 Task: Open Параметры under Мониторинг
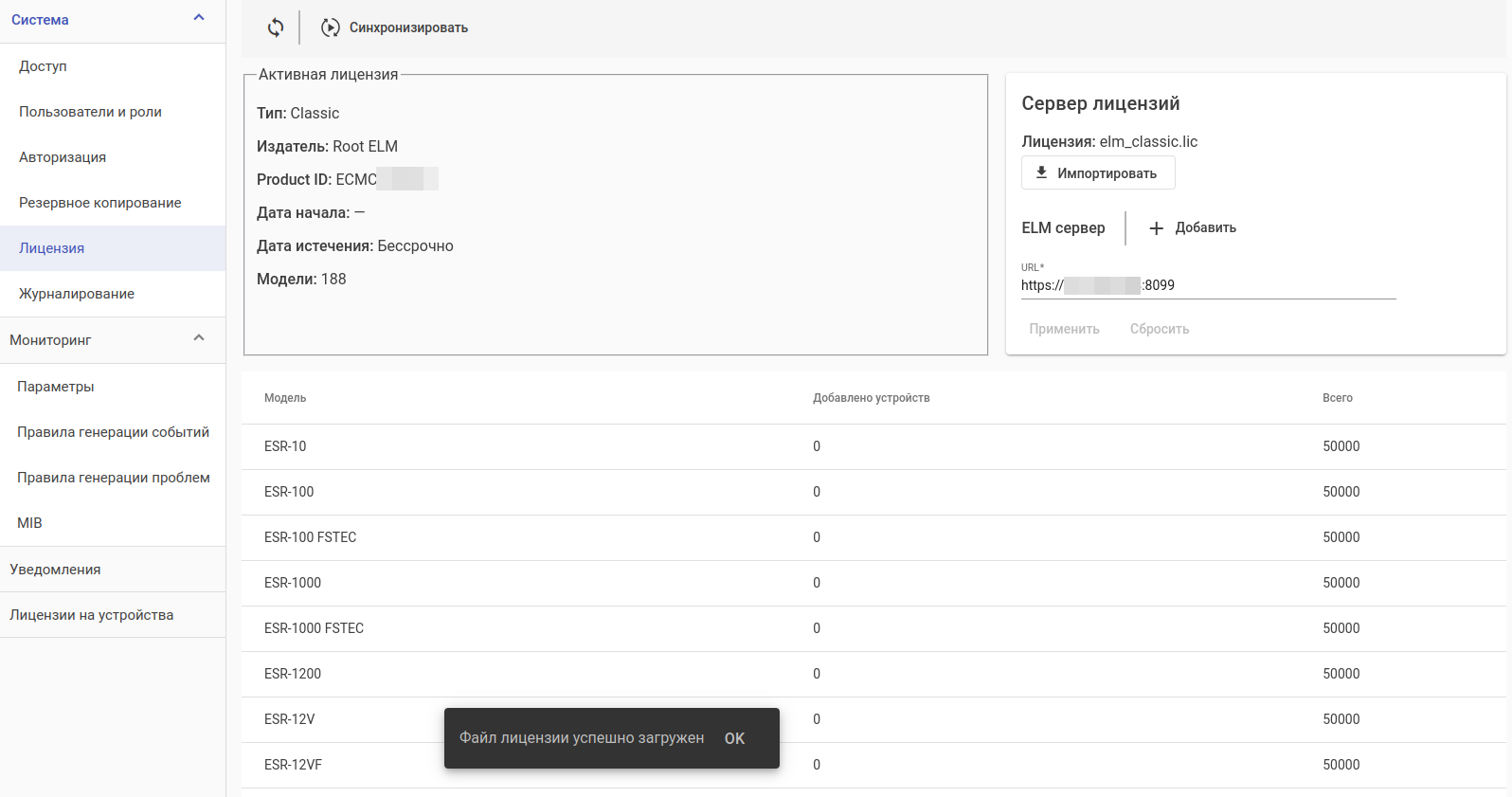pos(55,387)
